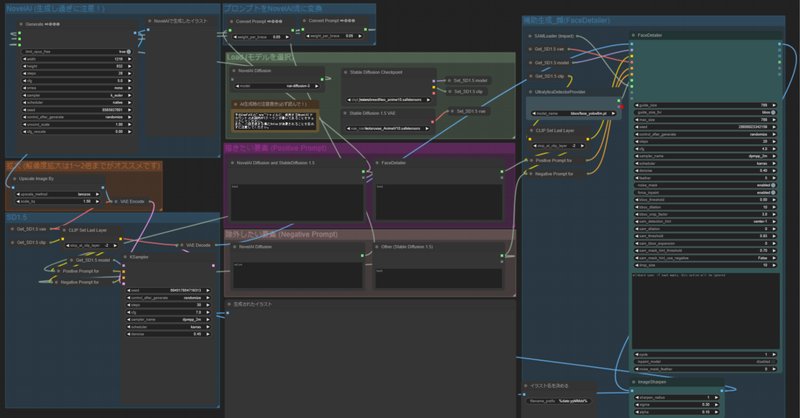Click the Positive Prompt text box for NovelAI and StableDiffusion
This screenshot has height=418, width=800.
pyautogui.click(x=297, y=202)
